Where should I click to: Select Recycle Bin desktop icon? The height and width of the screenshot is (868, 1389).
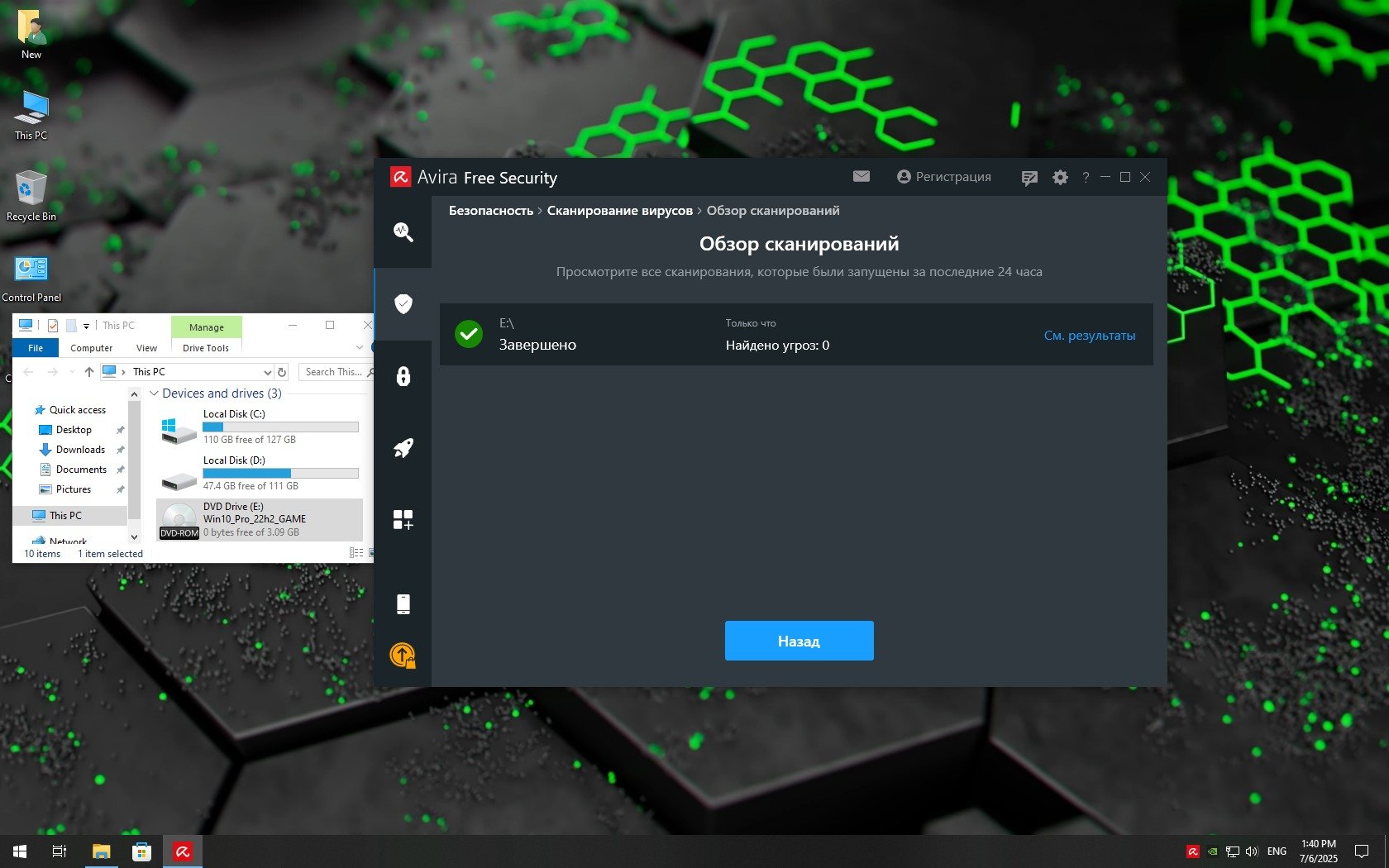[x=31, y=197]
